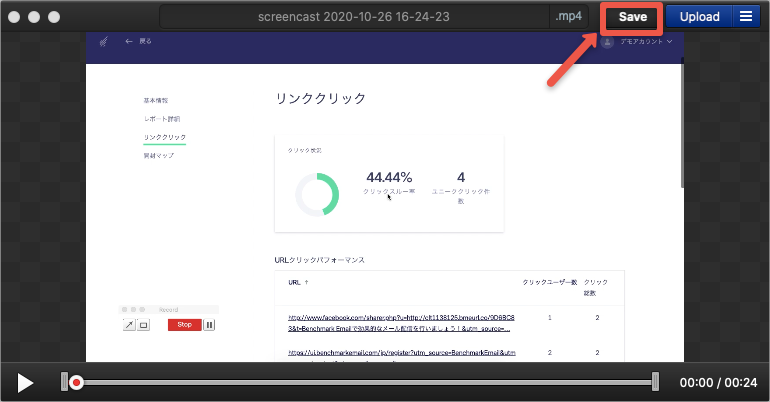Select the arrow tool in Record panel
Image resolution: width=770 pixels, height=402 pixels.
point(128,325)
